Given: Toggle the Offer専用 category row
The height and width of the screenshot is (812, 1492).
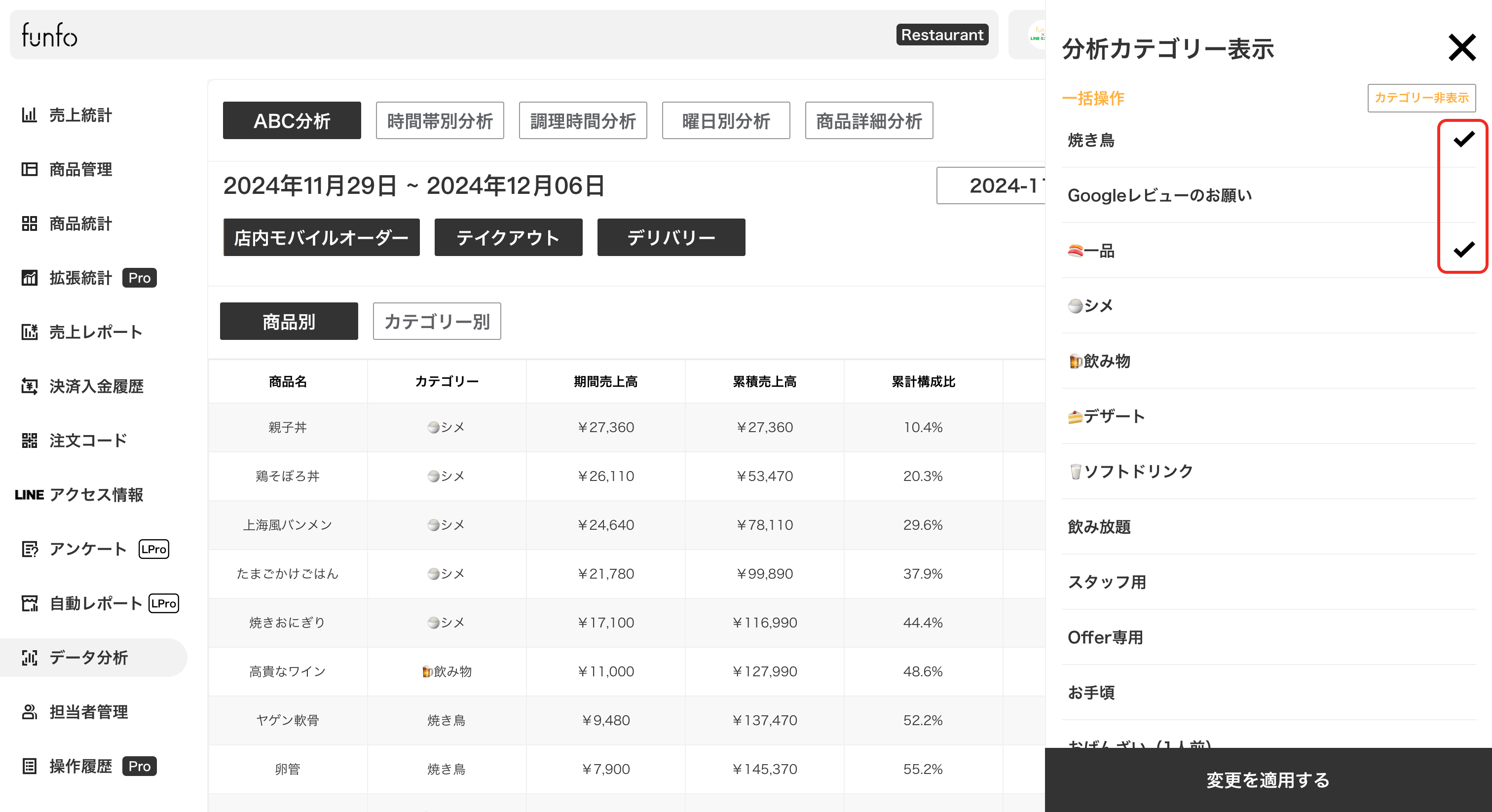Looking at the screenshot, I should point(1268,637).
